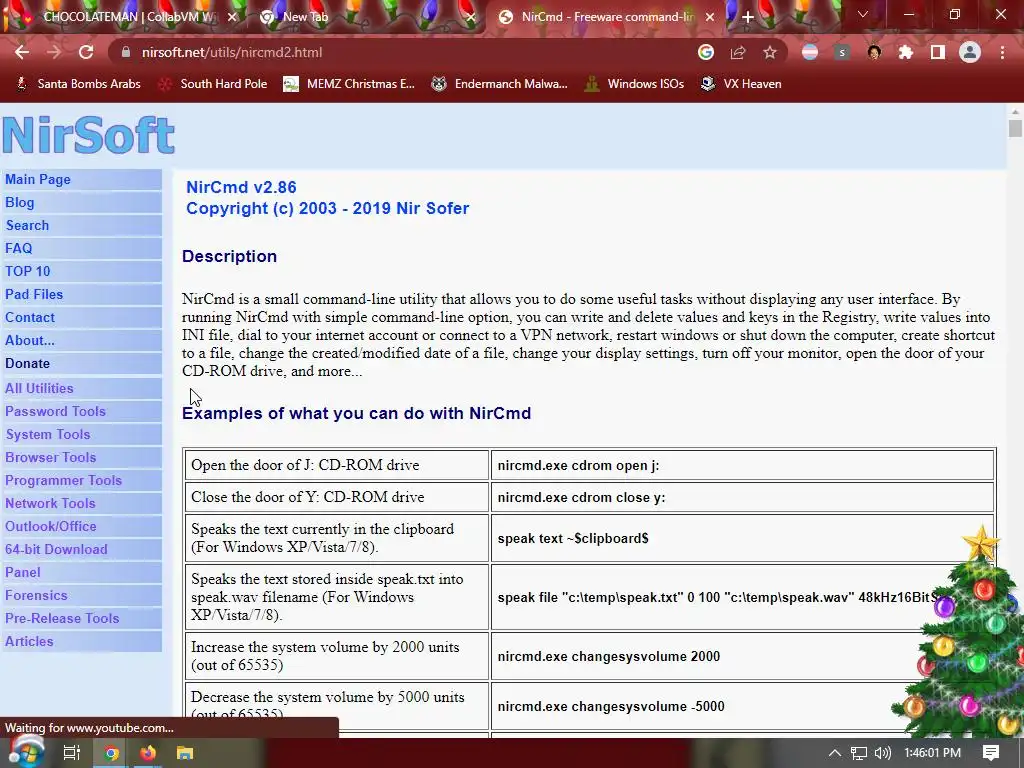Open System Tools sidebar link
The image size is (1024, 768).
48,434
